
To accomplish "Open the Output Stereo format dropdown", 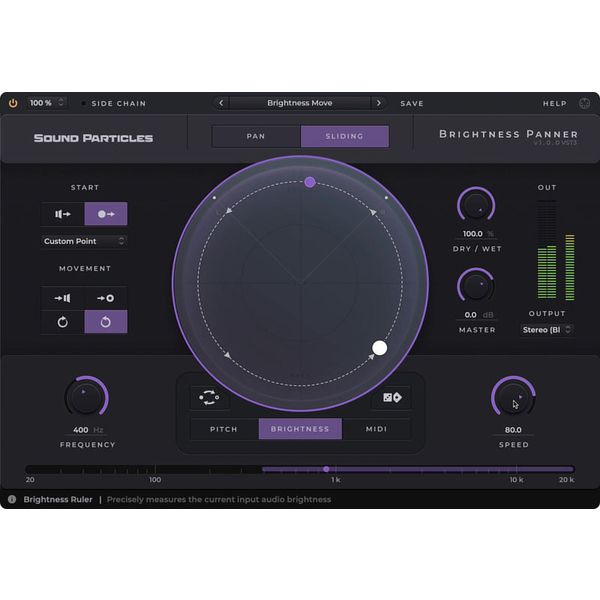I will tap(546, 329).
